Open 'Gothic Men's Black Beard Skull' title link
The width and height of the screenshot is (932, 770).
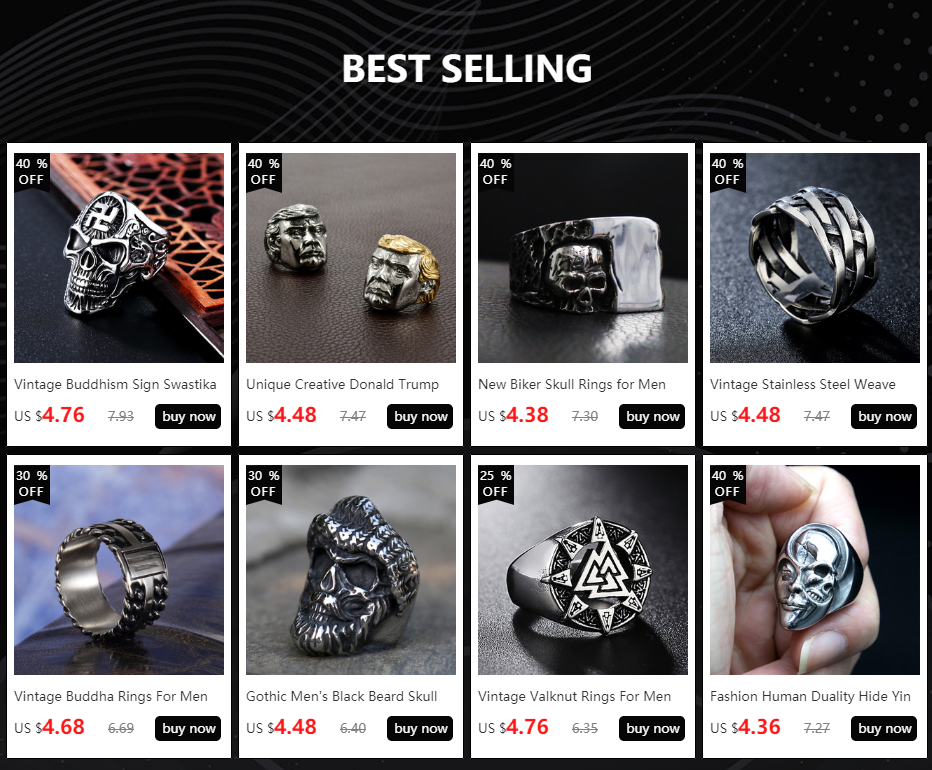click(342, 696)
